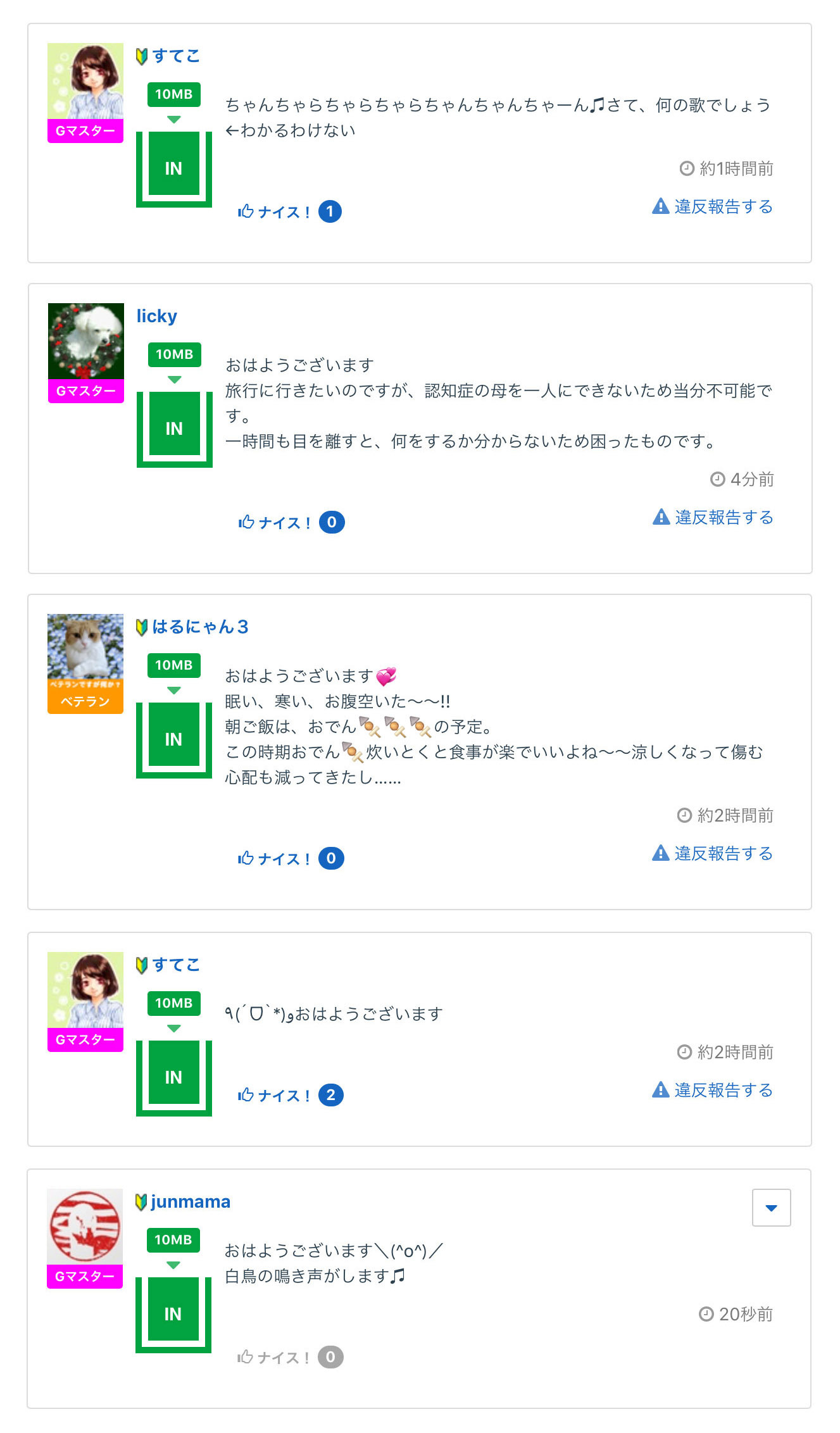Viewport: 840px width, 1433px height.
Task: Click the thumbs-up Nice icon on はるにゃん3's post
Action: pyautogui.click(x=246, y=858)
